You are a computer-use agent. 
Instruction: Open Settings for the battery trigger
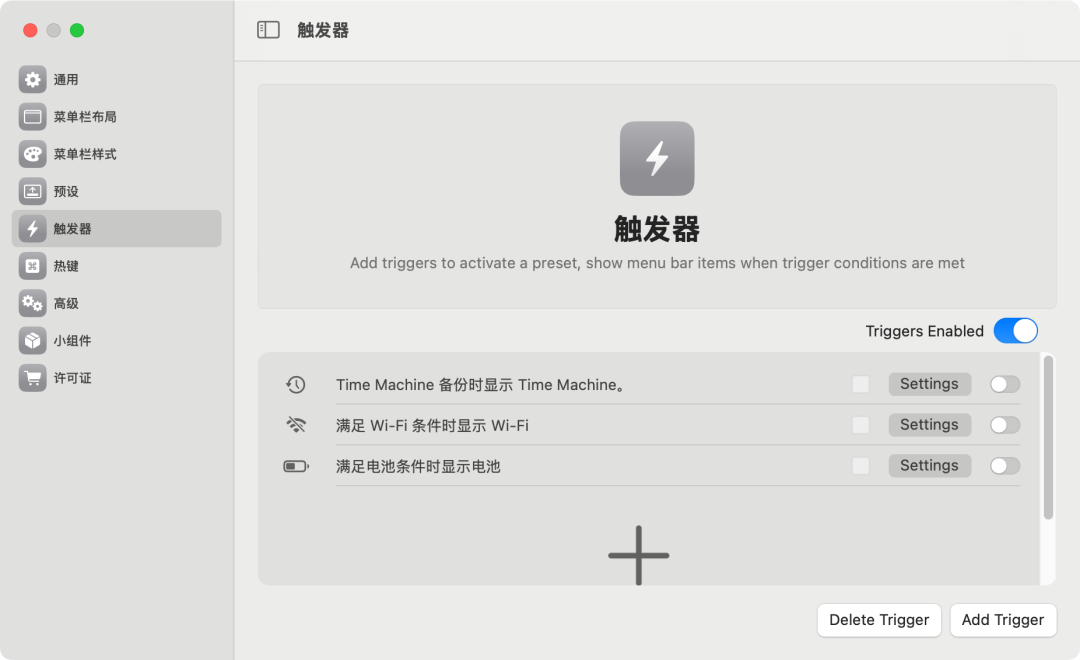coord(929,465)
